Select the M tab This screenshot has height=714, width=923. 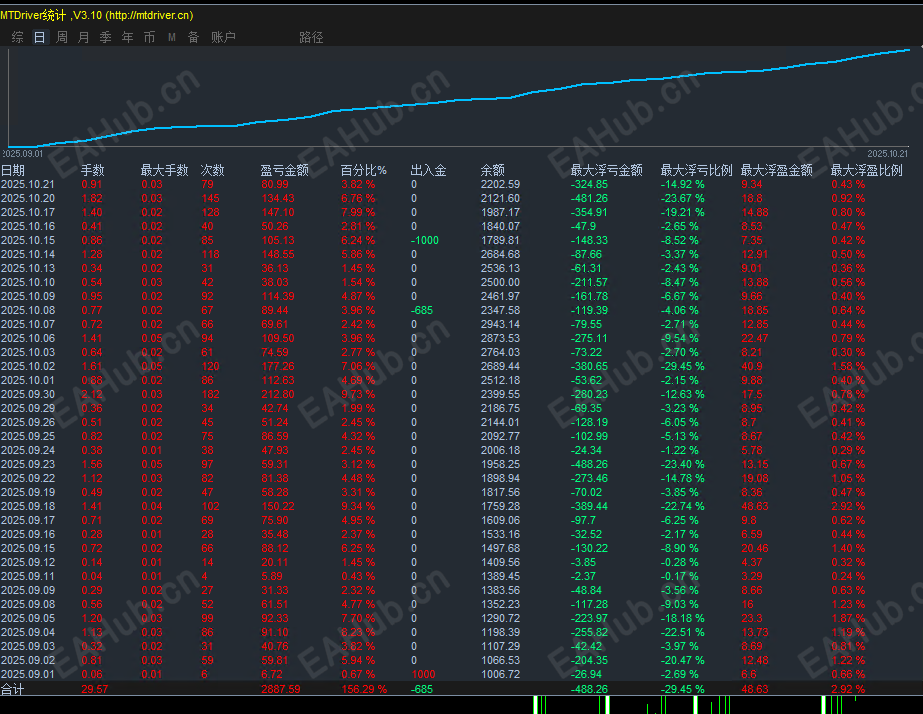click(172, 37)
